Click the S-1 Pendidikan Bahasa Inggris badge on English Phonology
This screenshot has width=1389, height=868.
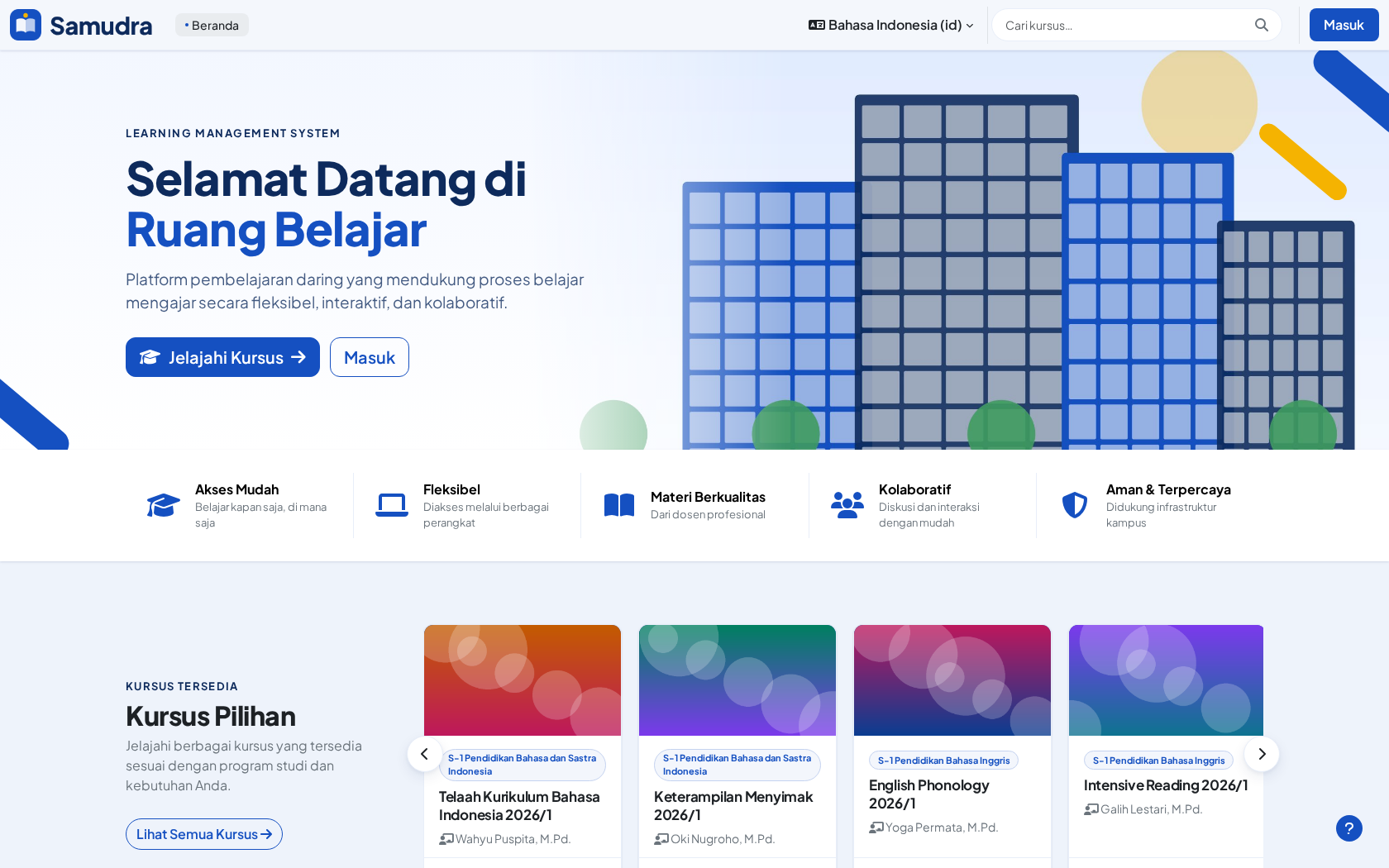click(x=943, y=761)
